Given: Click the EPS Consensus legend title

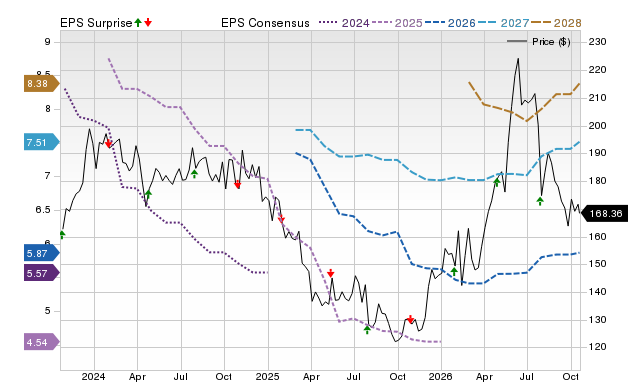Looking at the screenshot, I should (265, 23).
